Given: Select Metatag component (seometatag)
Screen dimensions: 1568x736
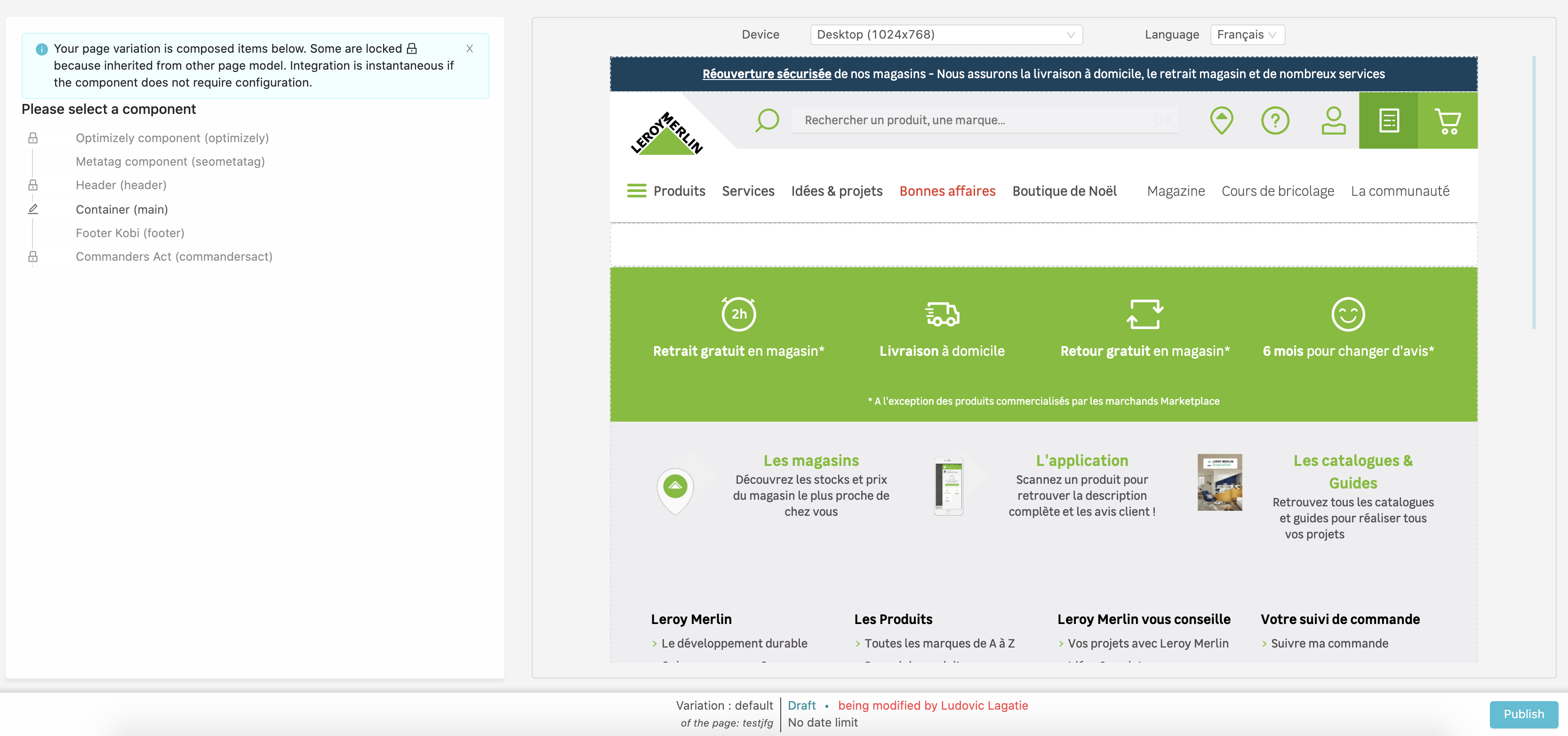Looking at the screenshot, I should (170, 161).
